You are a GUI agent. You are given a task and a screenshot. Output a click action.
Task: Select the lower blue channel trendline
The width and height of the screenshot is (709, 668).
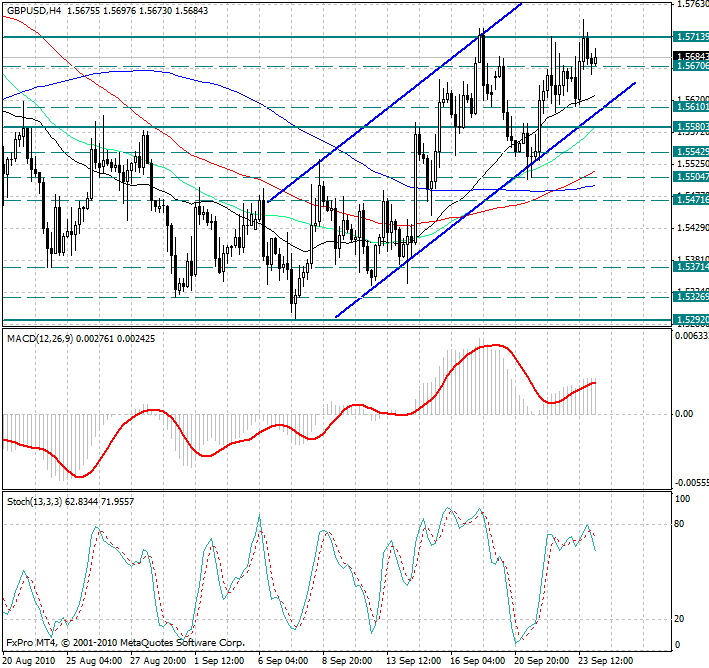tap(486, 200)
